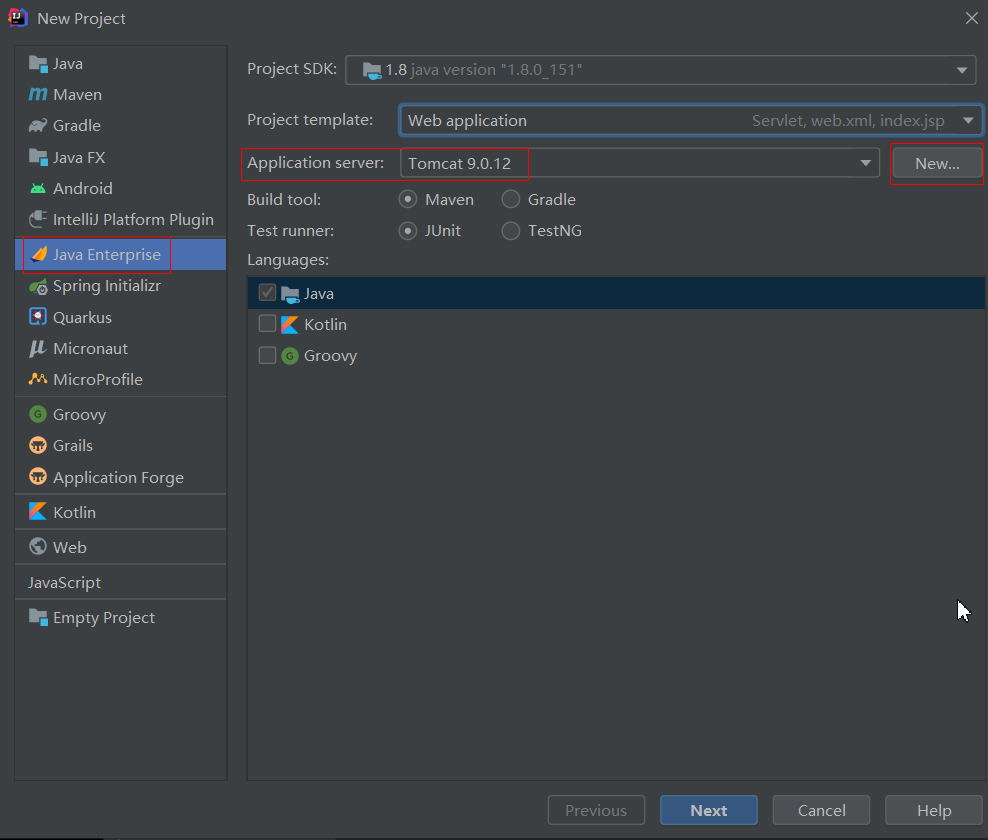Viewport: 988px width, 840px height.
Task: Click the MicroProfile icon
Action: click(x=38, y=379)
